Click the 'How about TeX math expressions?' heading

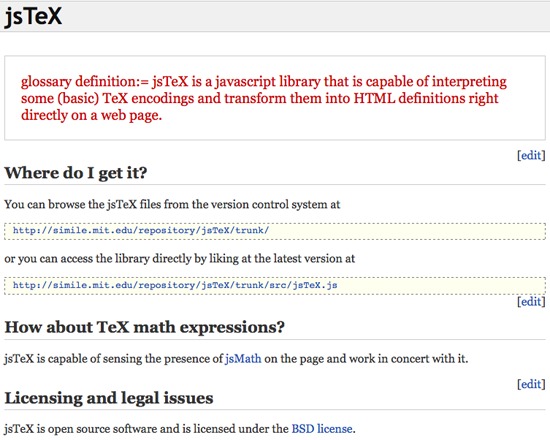click(x=145, y=327)
